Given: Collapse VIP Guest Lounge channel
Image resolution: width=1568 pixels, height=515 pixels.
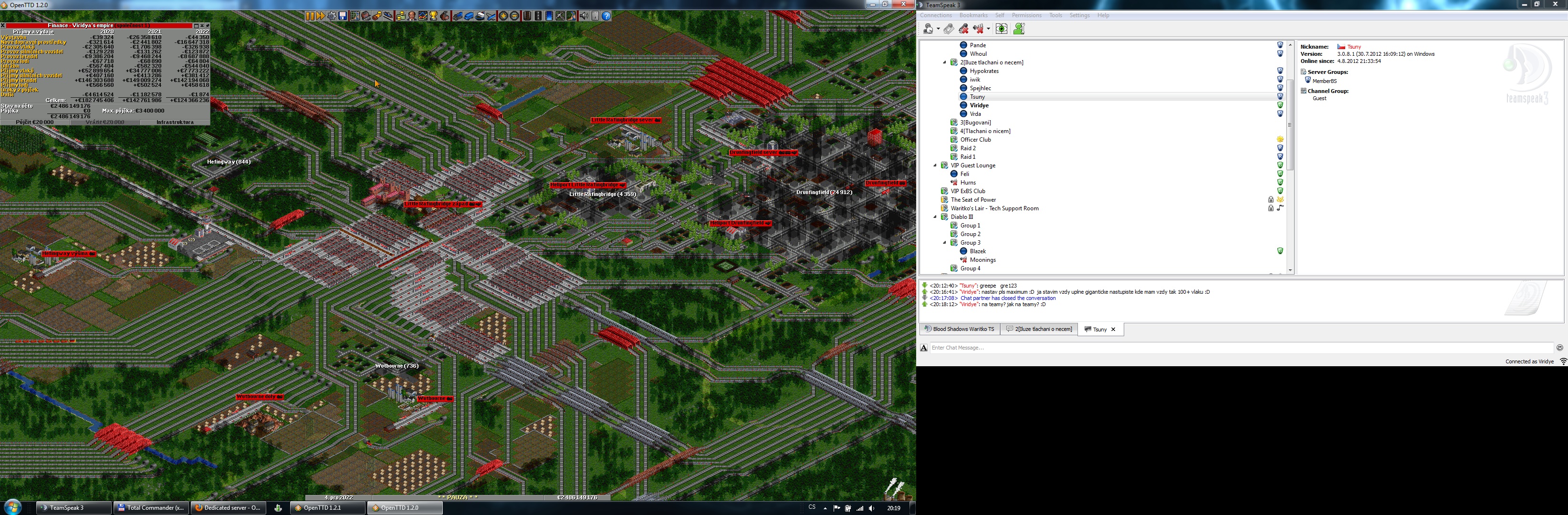Looking at the screenshot, I should click(x=936, y=165).
